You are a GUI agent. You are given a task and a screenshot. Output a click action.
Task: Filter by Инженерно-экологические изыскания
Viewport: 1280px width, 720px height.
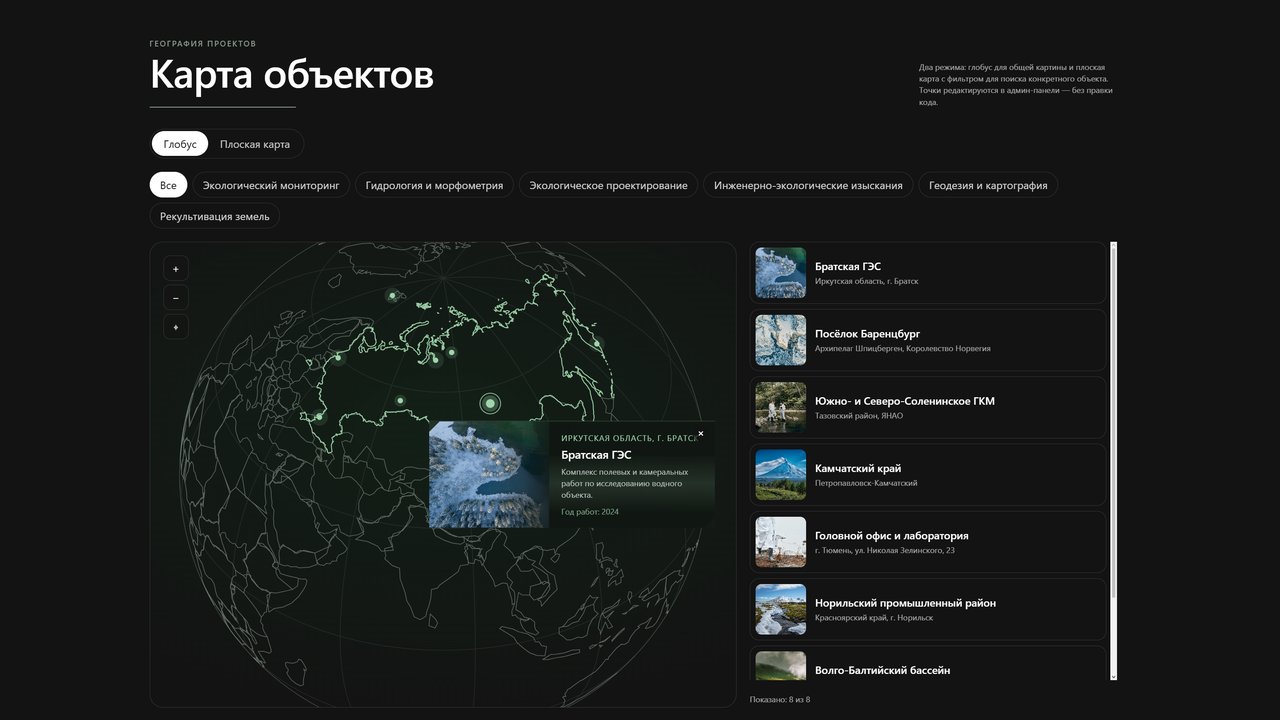pyautogui.click(x=808, y=185)
